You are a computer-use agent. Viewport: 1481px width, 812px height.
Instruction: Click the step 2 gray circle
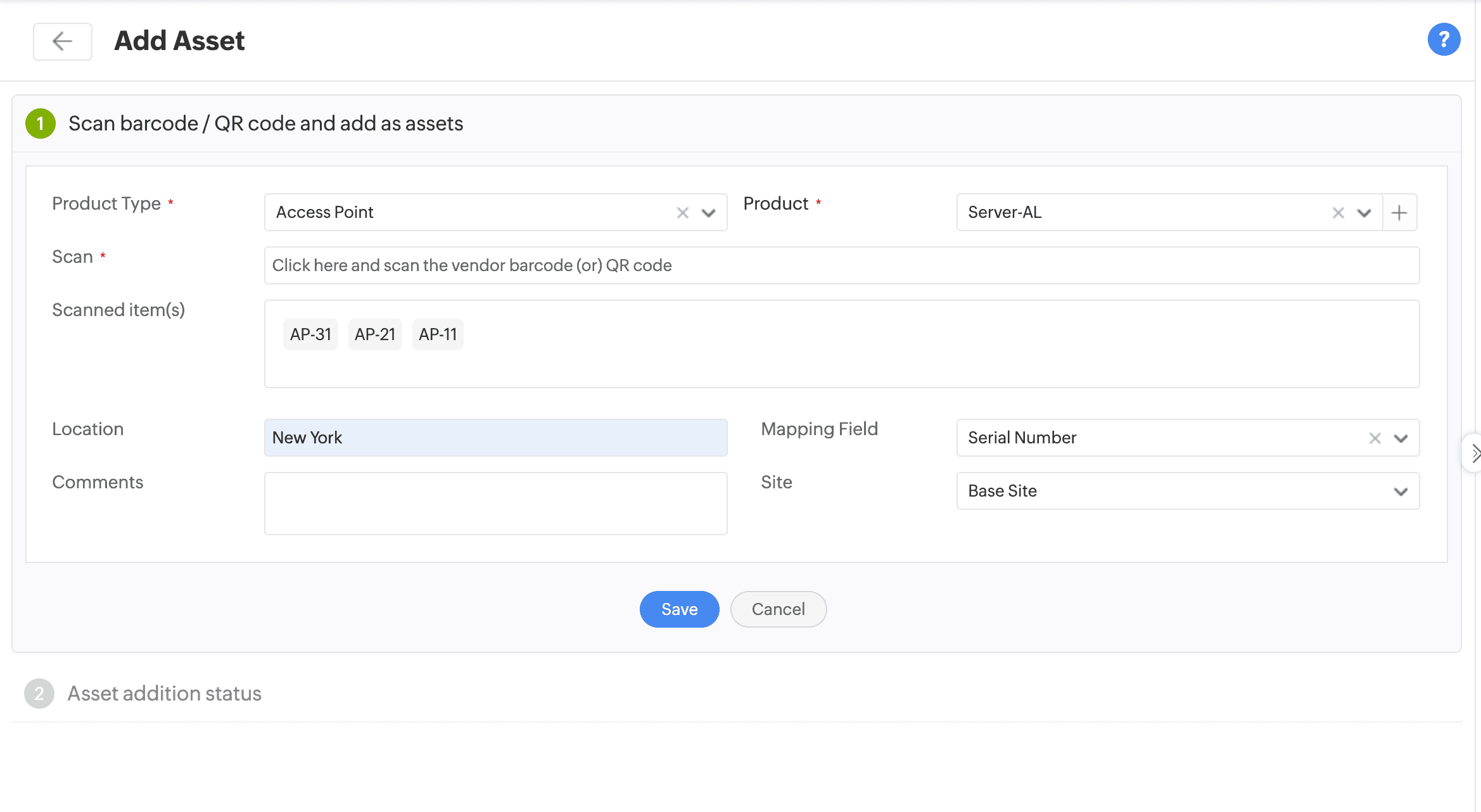click(39, 694)
